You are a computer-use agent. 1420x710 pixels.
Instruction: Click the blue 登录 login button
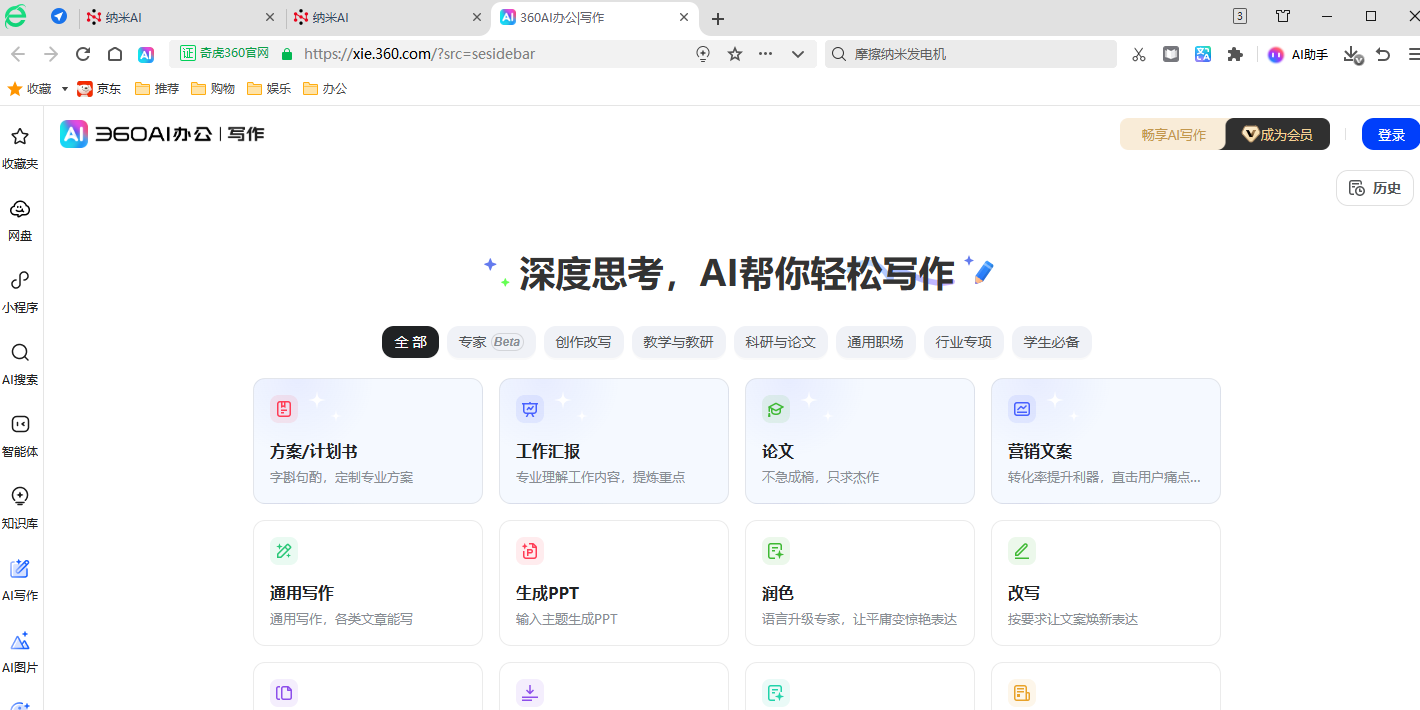coord(1390,135)
